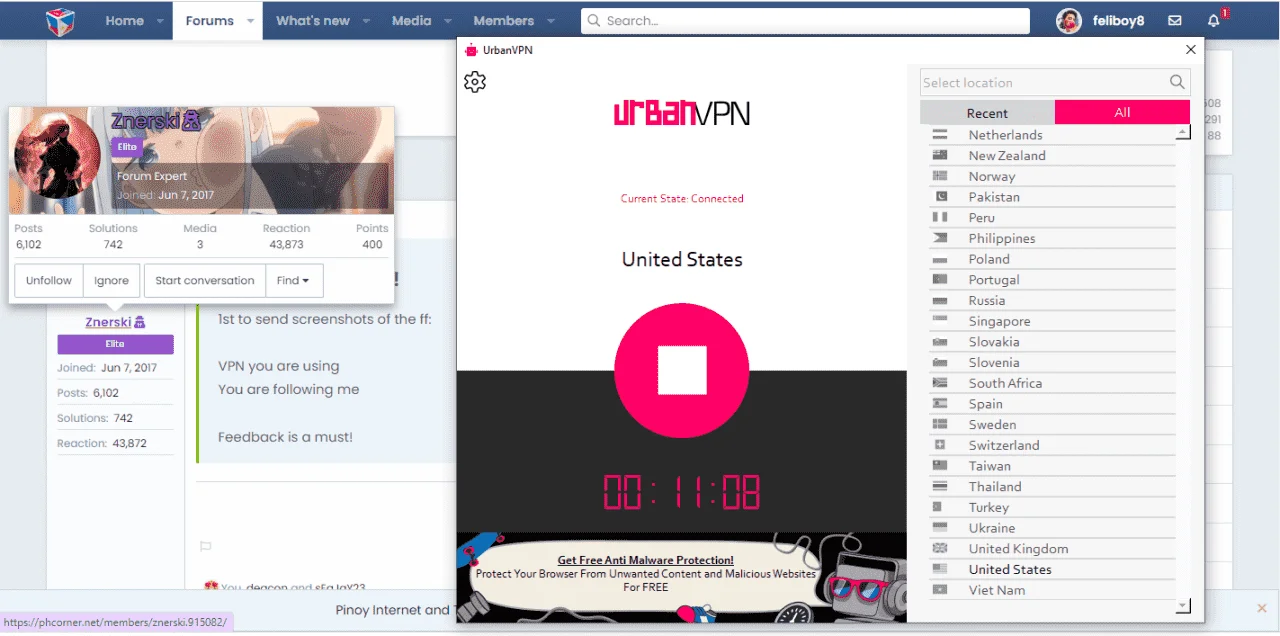Expand the Forums dropdown arrow
Viewport: 1280px width, 636px height.
[x=251, y=20]
